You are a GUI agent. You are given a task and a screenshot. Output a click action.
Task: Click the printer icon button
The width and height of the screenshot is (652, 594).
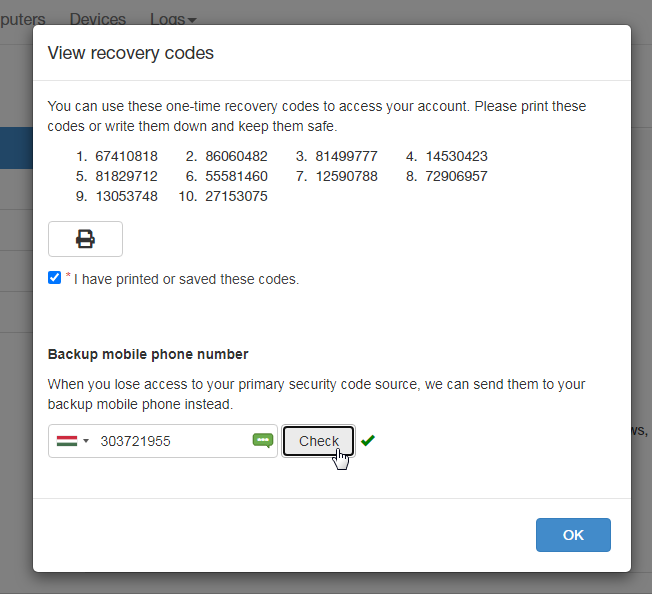click(85, 239)
